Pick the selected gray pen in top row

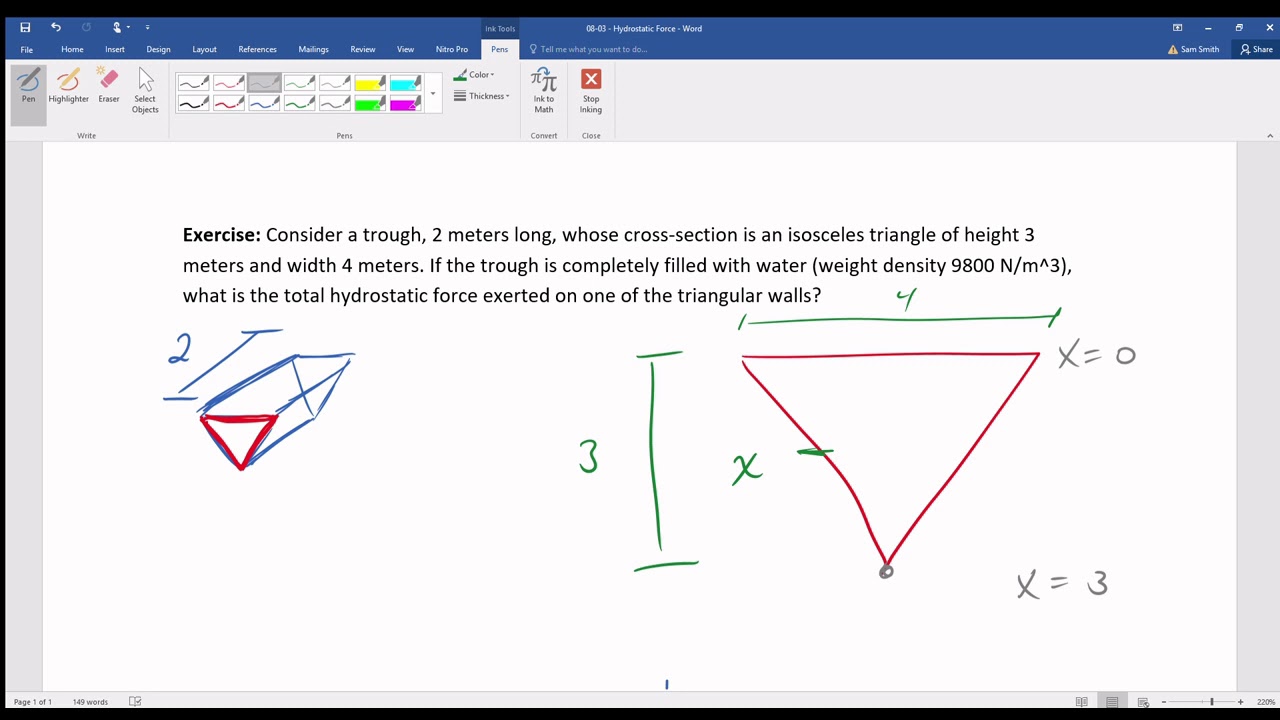tap(264, 84)
